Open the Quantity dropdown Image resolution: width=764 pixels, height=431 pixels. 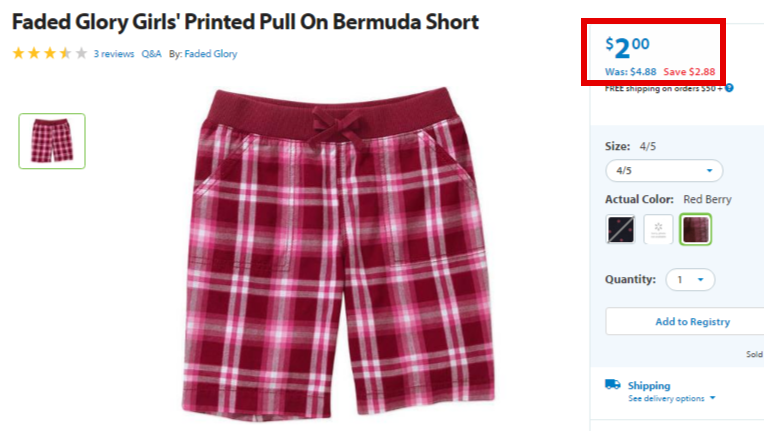(x=690, y=280)
